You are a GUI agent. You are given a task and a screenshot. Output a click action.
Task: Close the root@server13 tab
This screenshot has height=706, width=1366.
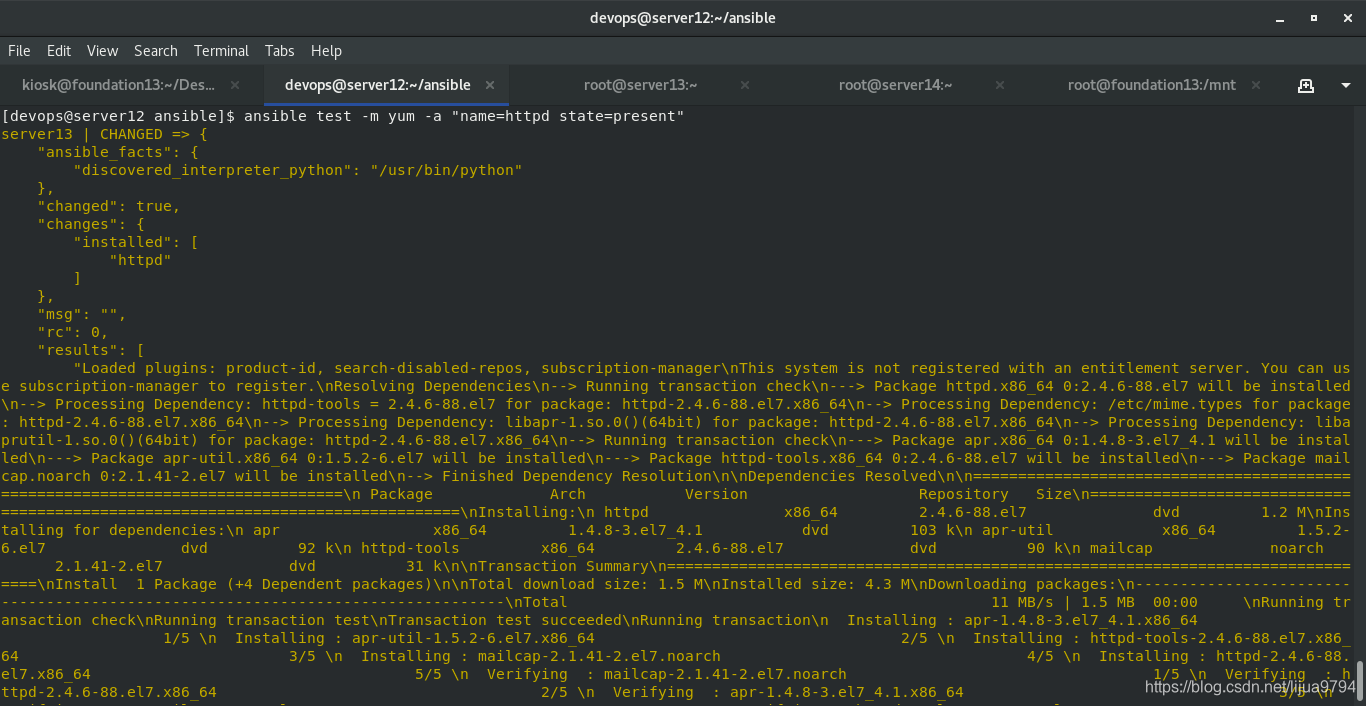(744, 85)
